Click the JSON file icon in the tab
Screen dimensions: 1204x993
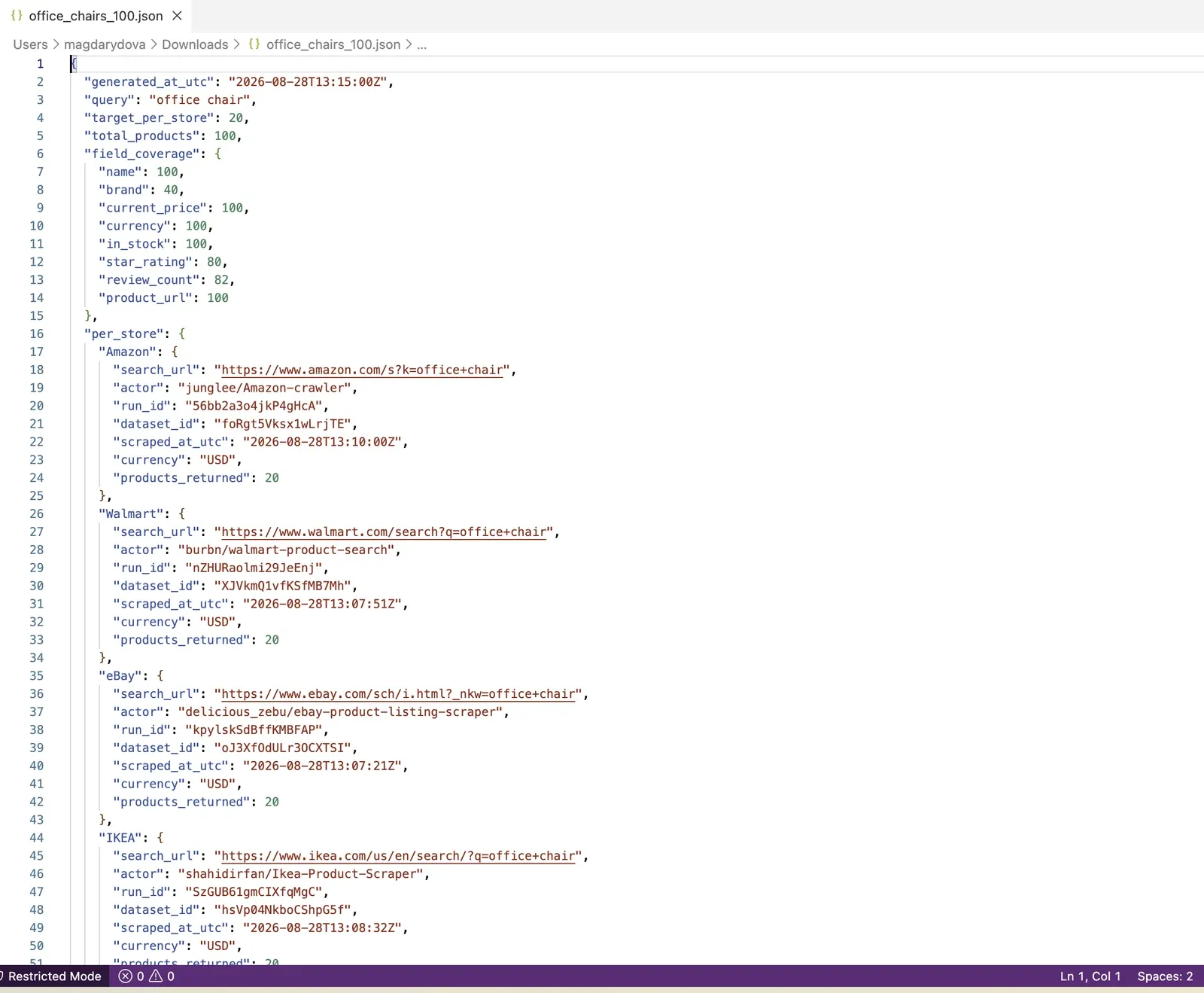click(x=17, y=16)
